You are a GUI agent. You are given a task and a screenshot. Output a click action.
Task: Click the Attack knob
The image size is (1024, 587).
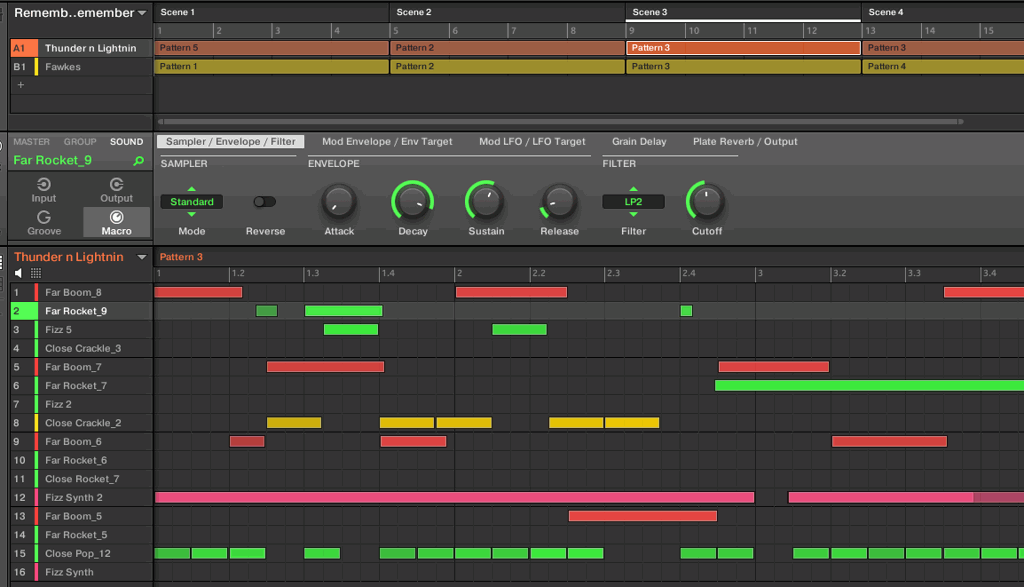pos(339,202)
